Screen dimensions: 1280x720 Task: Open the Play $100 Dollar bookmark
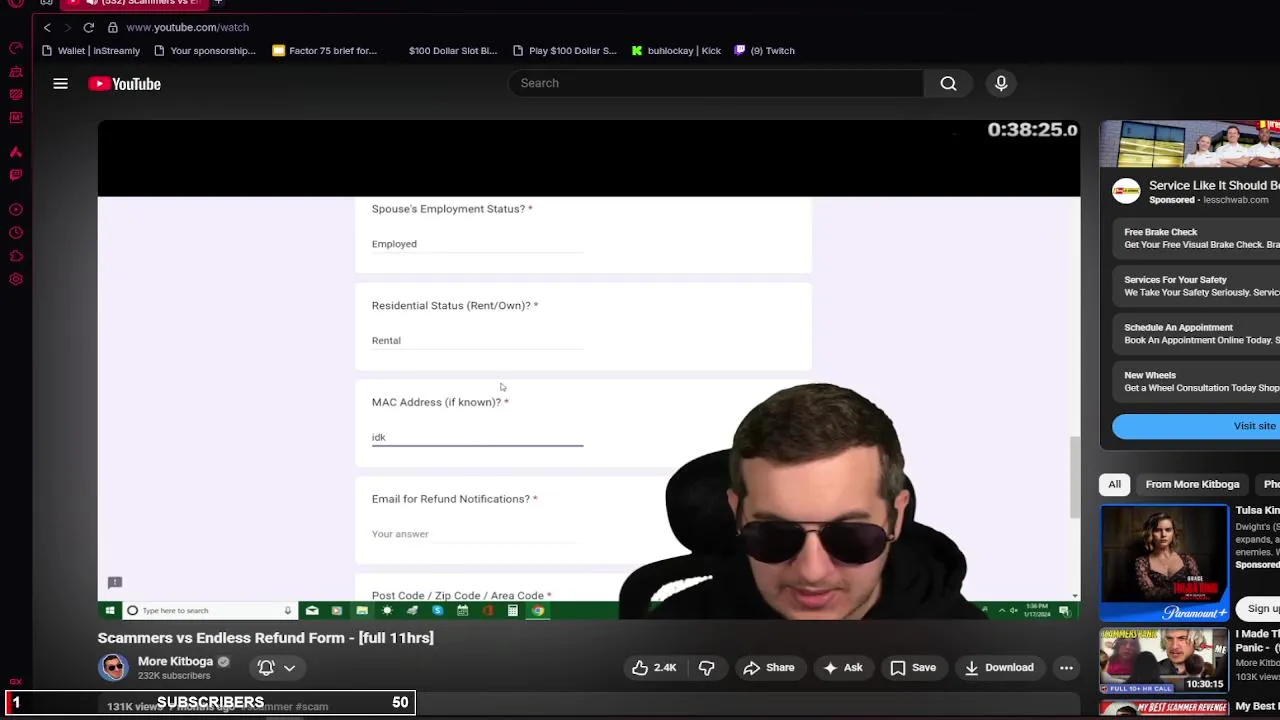pos(564,51)
